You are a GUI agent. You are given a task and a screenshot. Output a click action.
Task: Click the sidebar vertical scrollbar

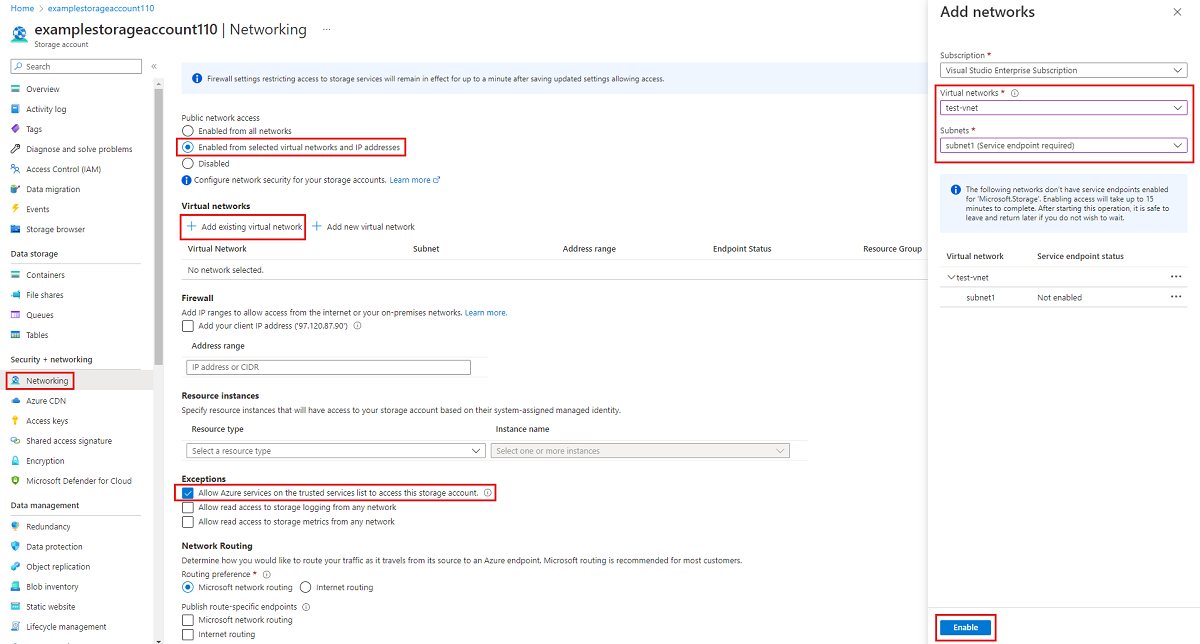[x=157, y=225]
